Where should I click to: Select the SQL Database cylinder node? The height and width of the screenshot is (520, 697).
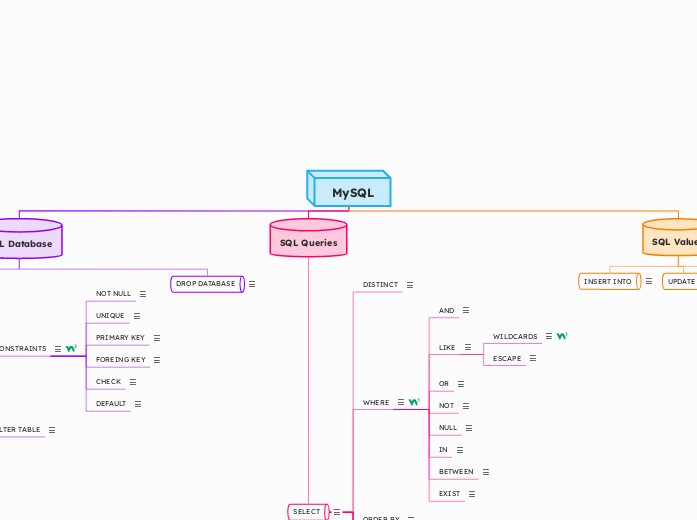pos(31,239)
